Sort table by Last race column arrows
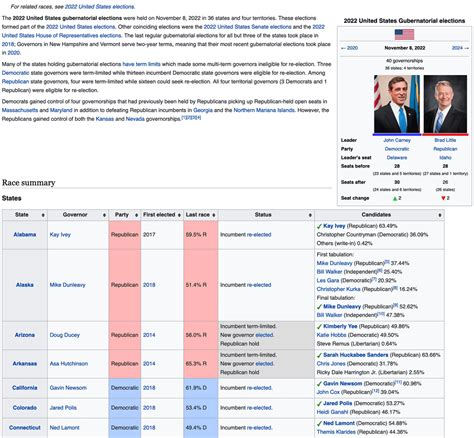This screenshot has width=474, height=438. (214, 215)
